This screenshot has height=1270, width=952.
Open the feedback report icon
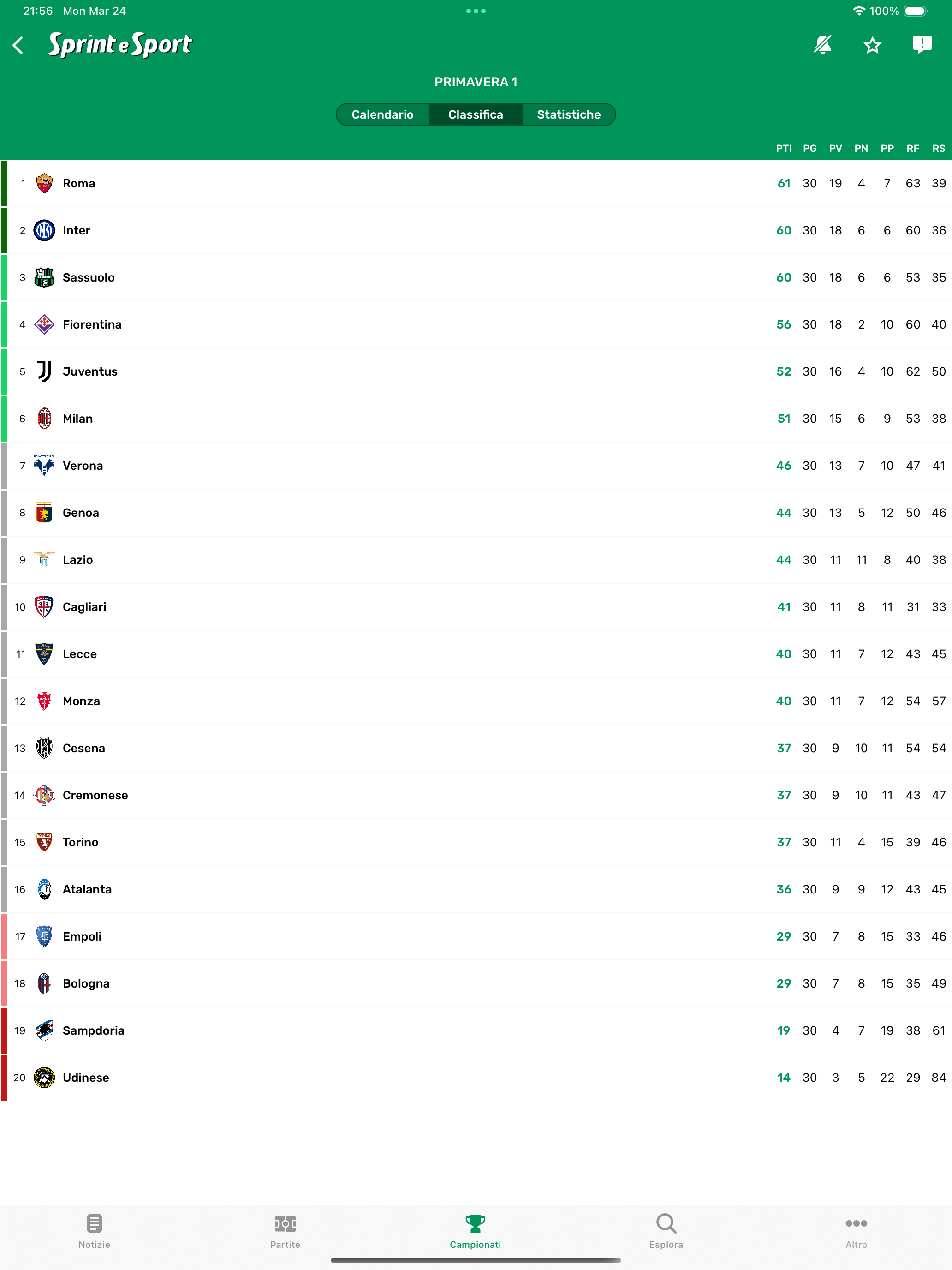tap(921, 45)
